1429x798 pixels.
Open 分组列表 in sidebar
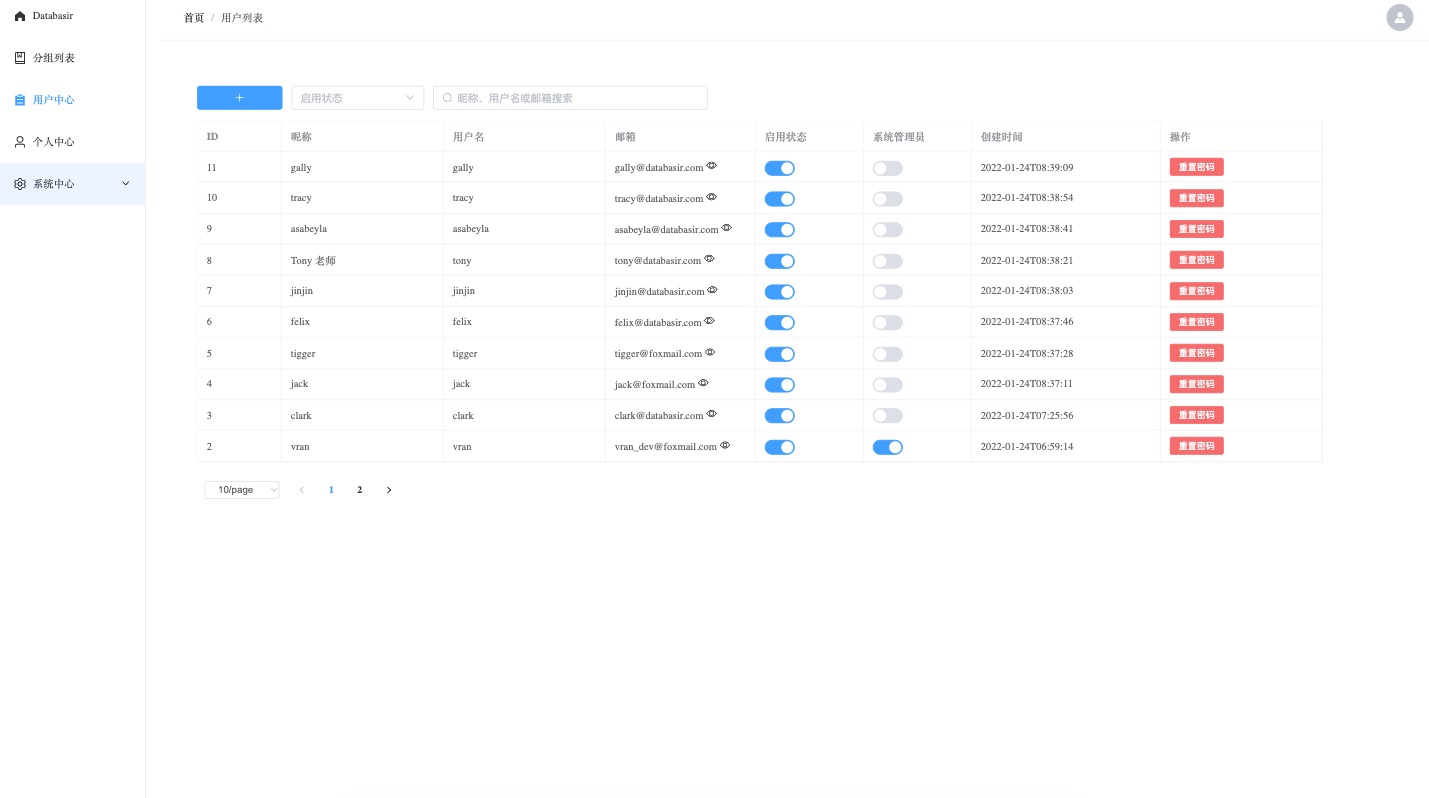[x=54, y=58]
